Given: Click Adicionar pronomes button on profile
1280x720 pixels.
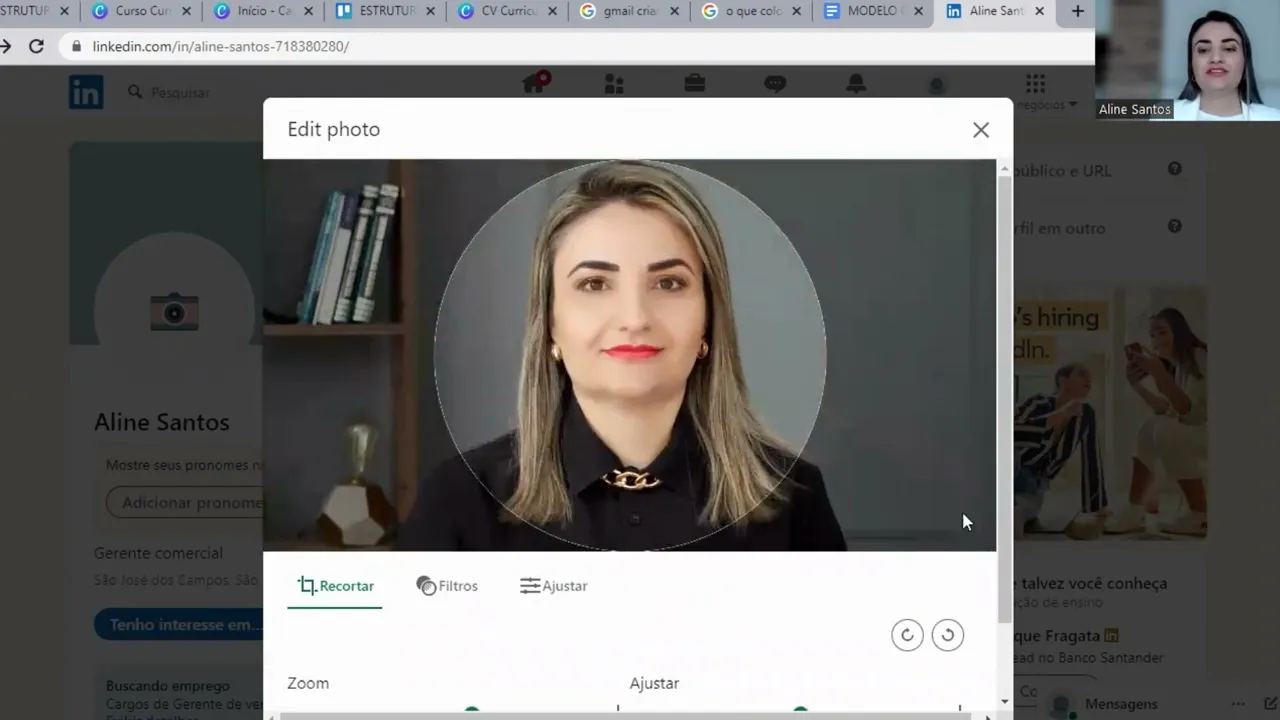Looking at the screenshot, I should 185,502.
